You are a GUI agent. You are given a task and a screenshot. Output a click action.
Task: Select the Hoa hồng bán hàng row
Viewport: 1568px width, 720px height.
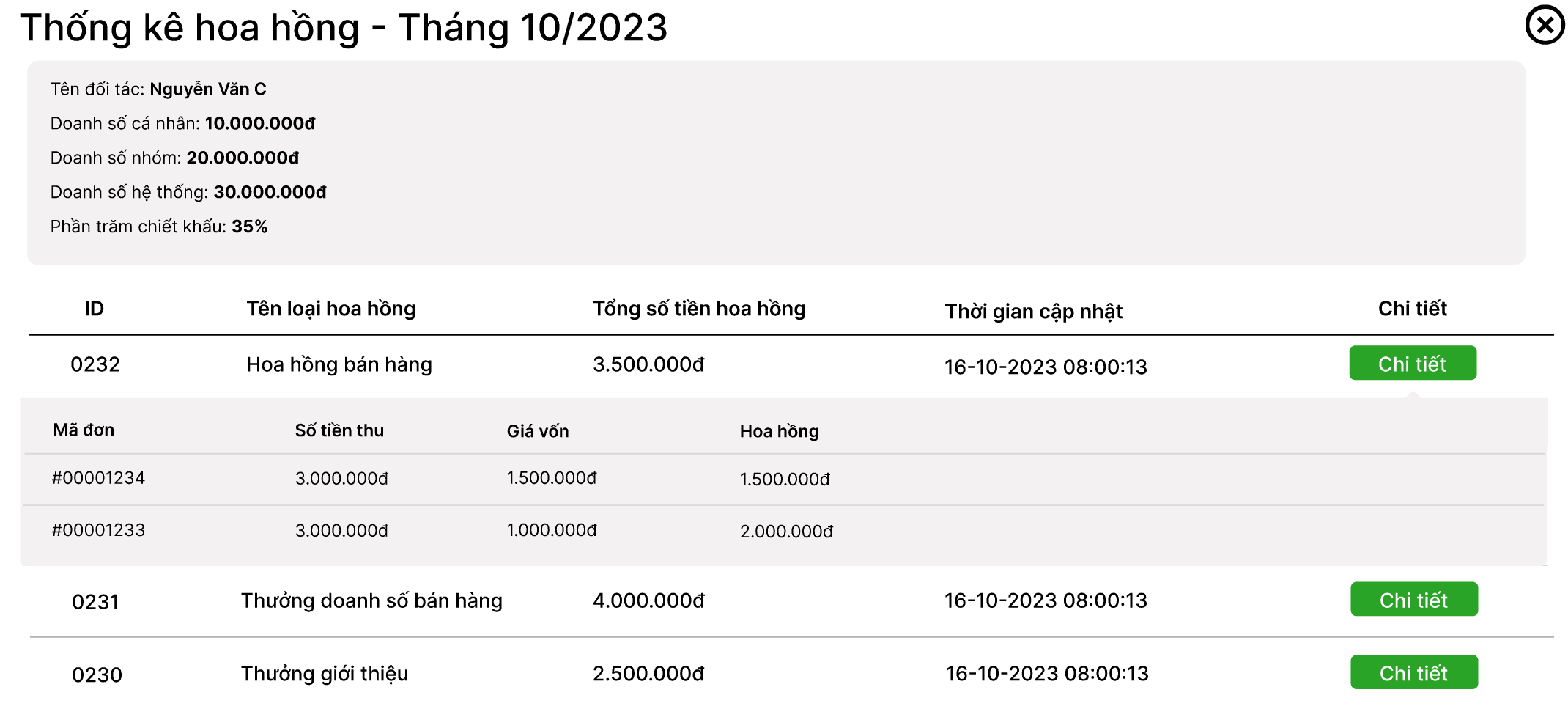[x=339, y=364]
